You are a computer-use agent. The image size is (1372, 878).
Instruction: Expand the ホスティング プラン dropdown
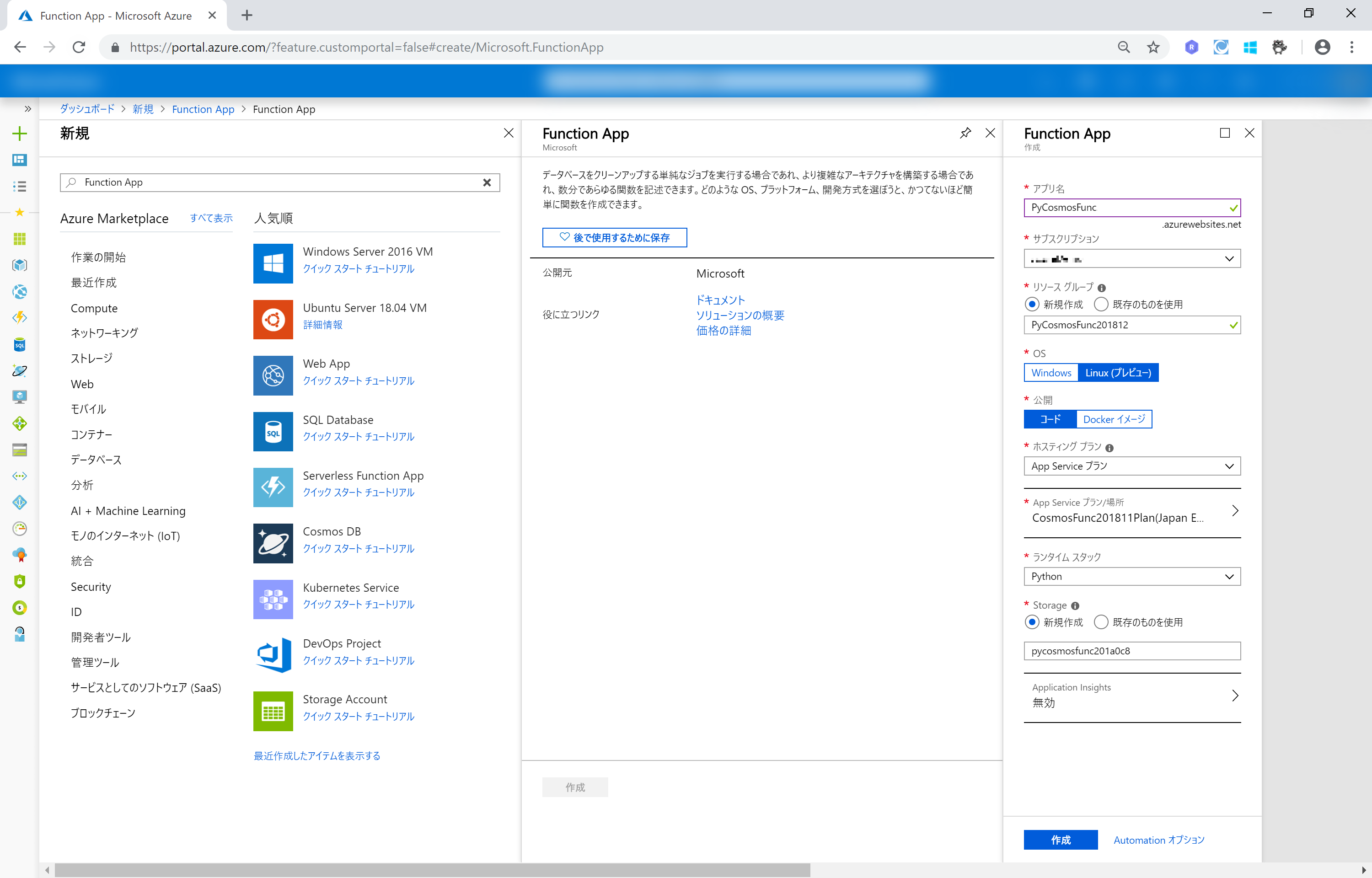point(1131,466)
